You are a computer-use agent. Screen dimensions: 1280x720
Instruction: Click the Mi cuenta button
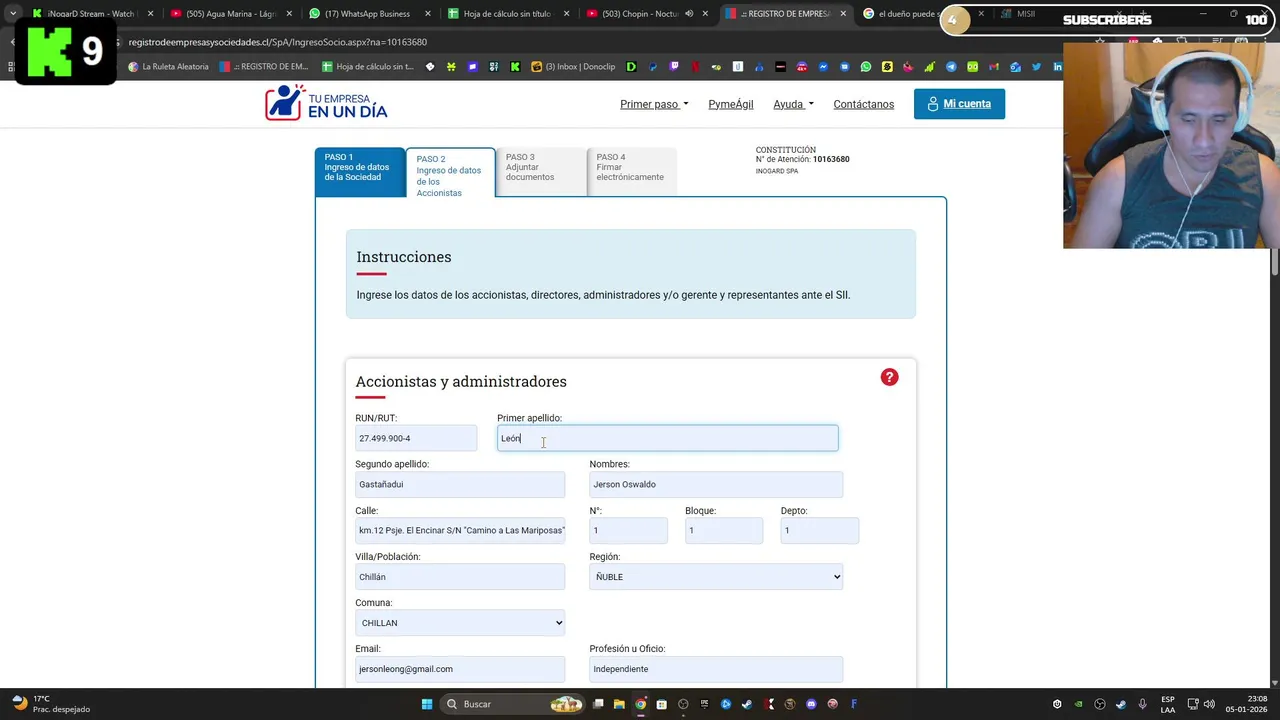pyautogui.click(x=959, y=104)
